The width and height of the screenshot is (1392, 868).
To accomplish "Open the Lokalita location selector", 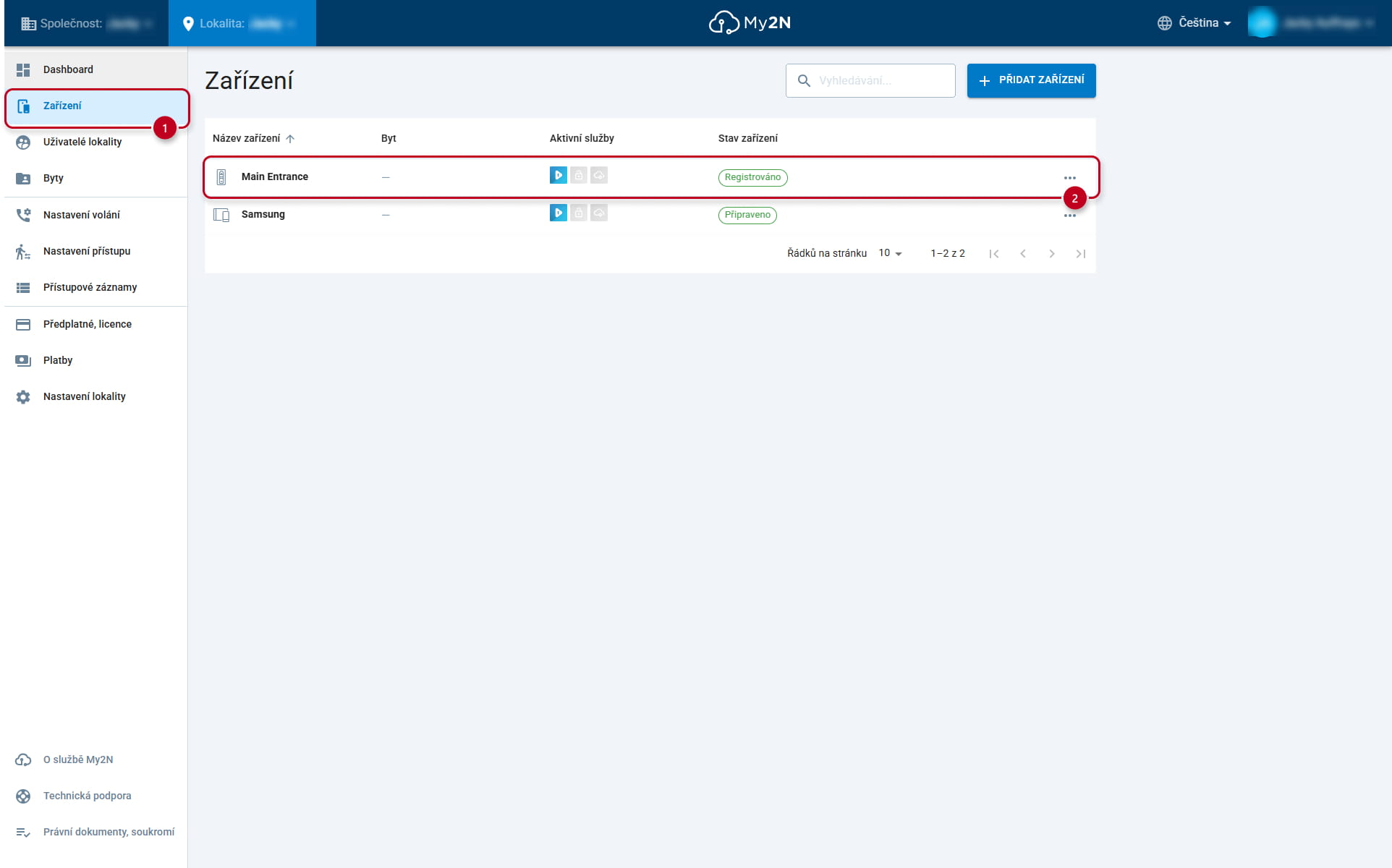I will coord(242,23).
